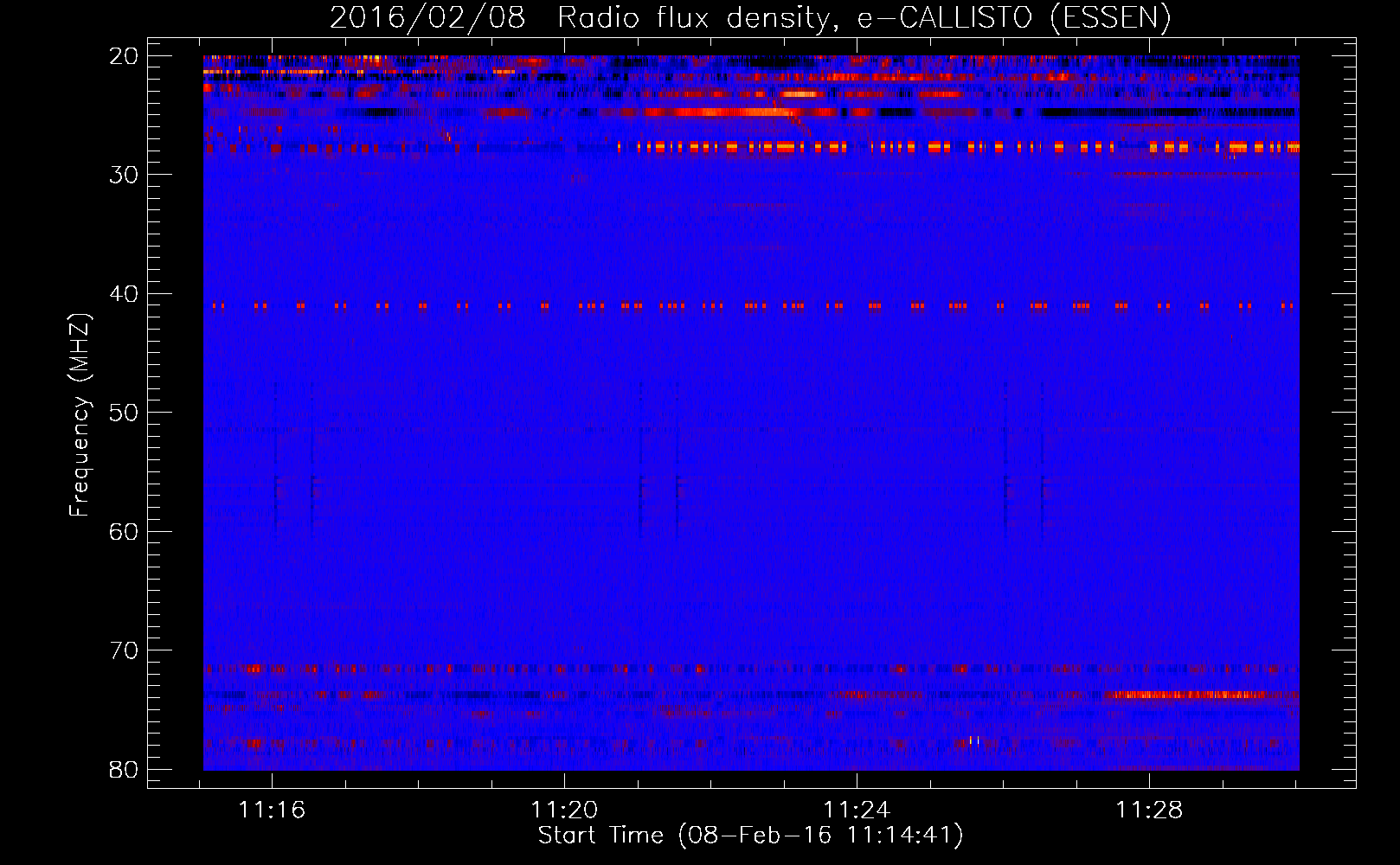
Task: Click the 11:24 time tick label
Action: coord(857,811)
